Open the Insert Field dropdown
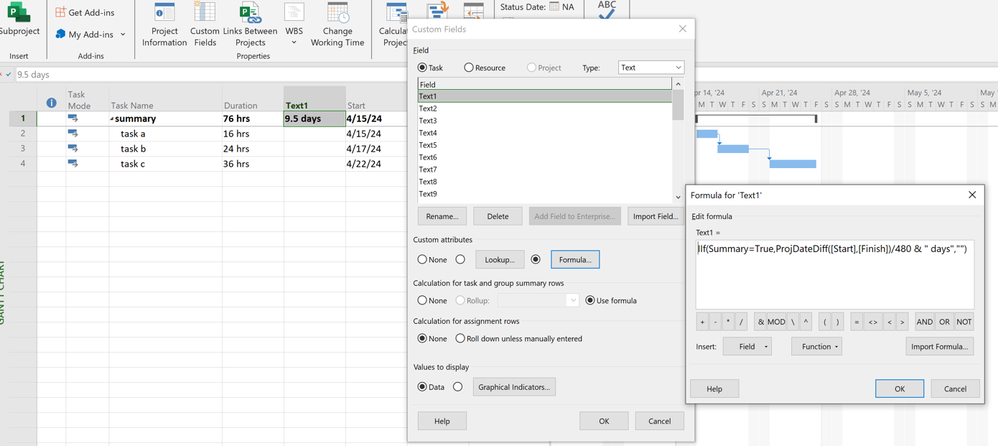Image resolution: width=998 pixels, height=446 pixels. click(747, 347)
